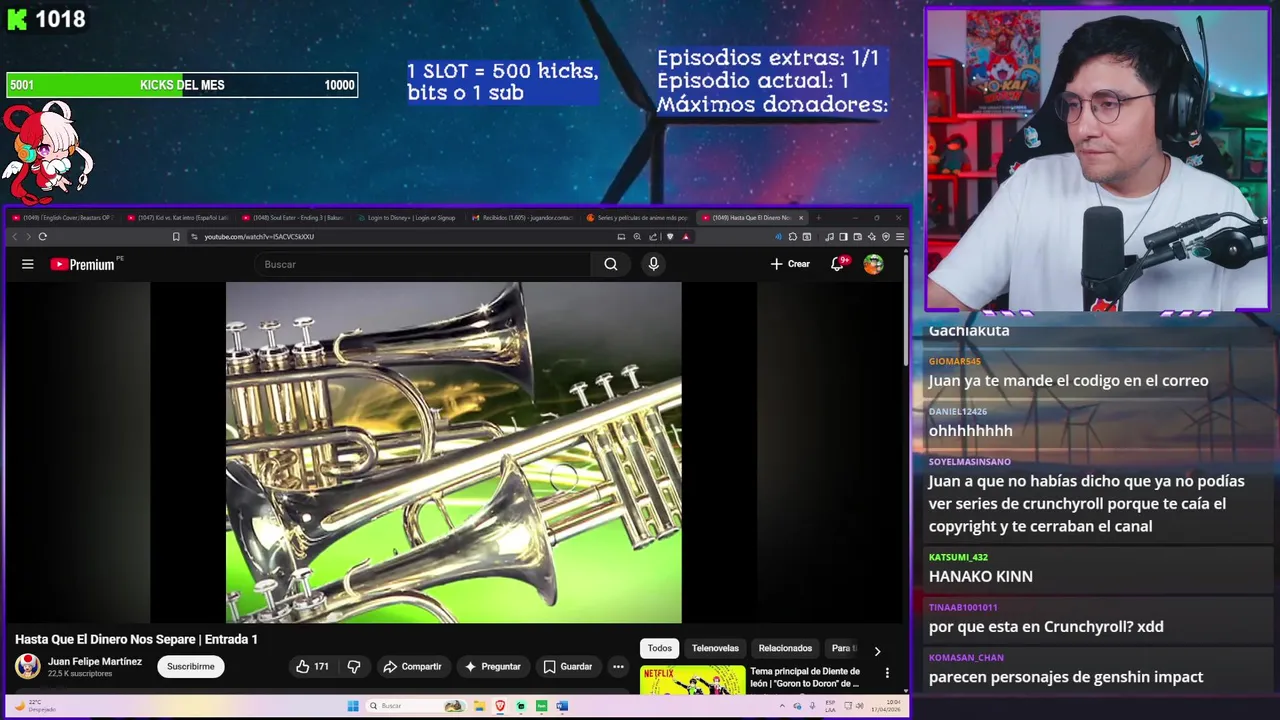
Task: Like the video with thumbs up
Action: point(312,666)
